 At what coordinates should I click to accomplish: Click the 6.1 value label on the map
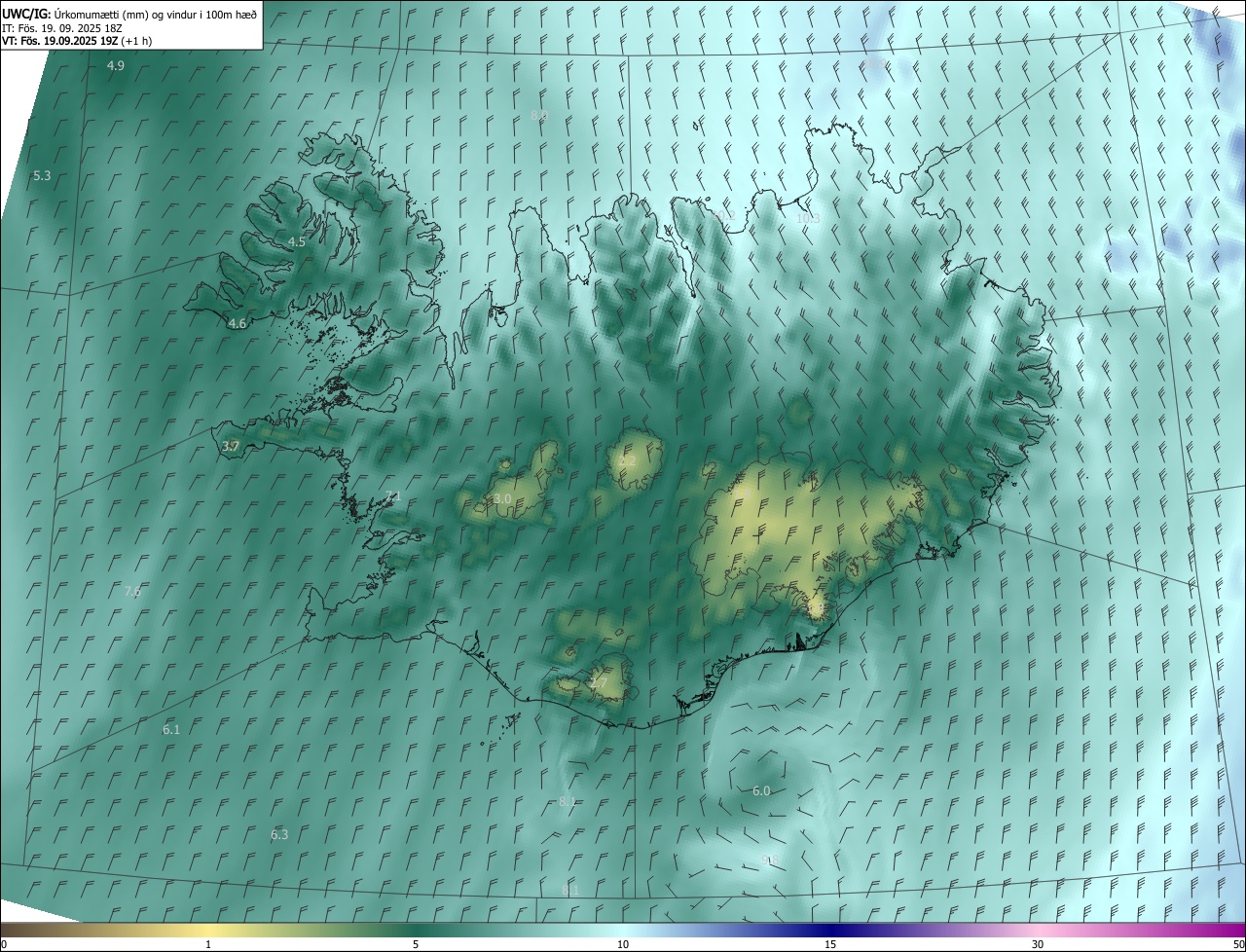pos(171,729)
